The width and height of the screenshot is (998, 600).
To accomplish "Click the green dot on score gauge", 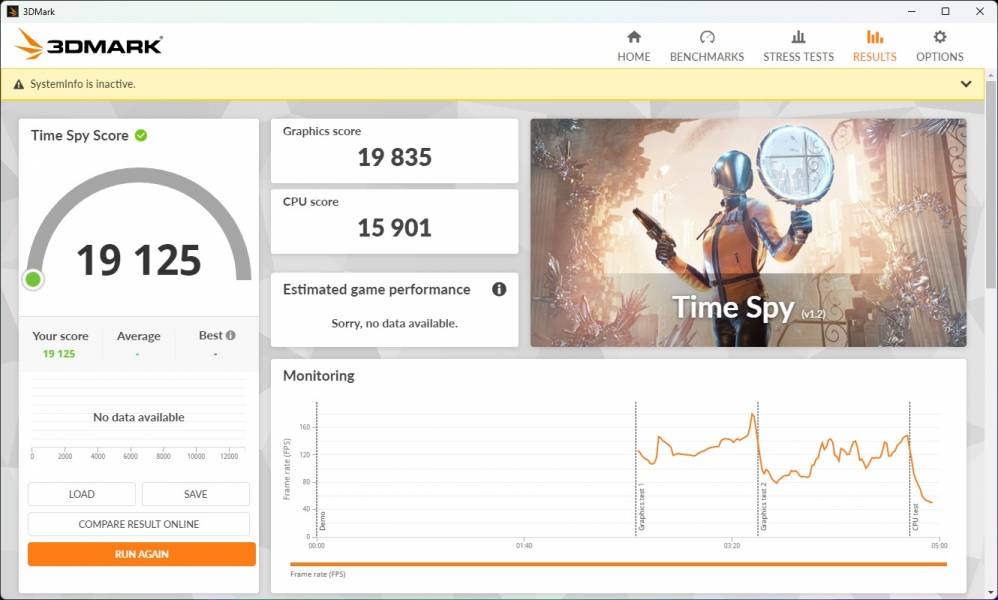I will 33,279.
